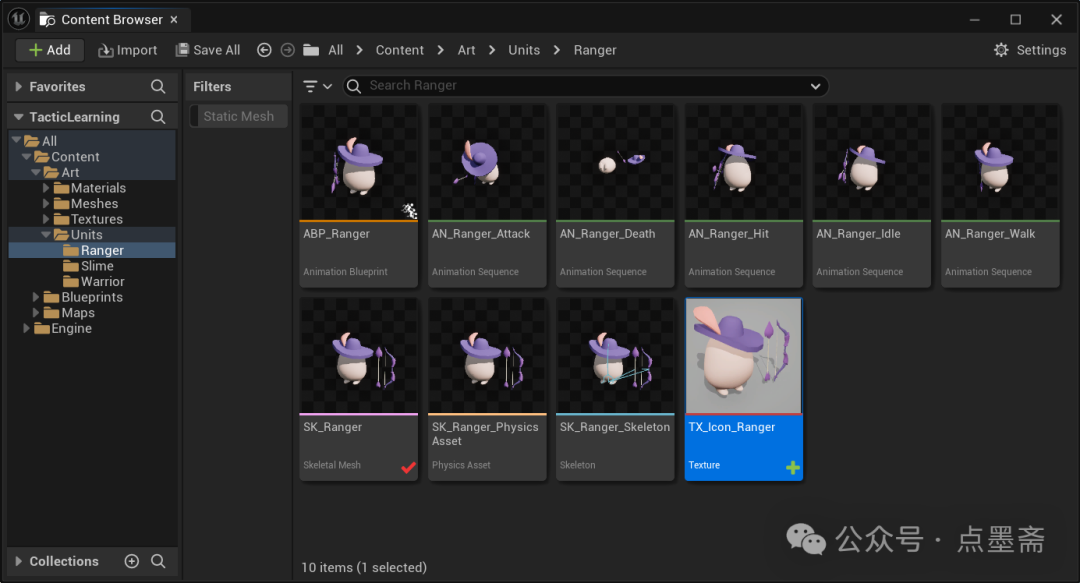Click Content in the breadcrumb path
The image size is (1080, 583).
coord(399,50)
